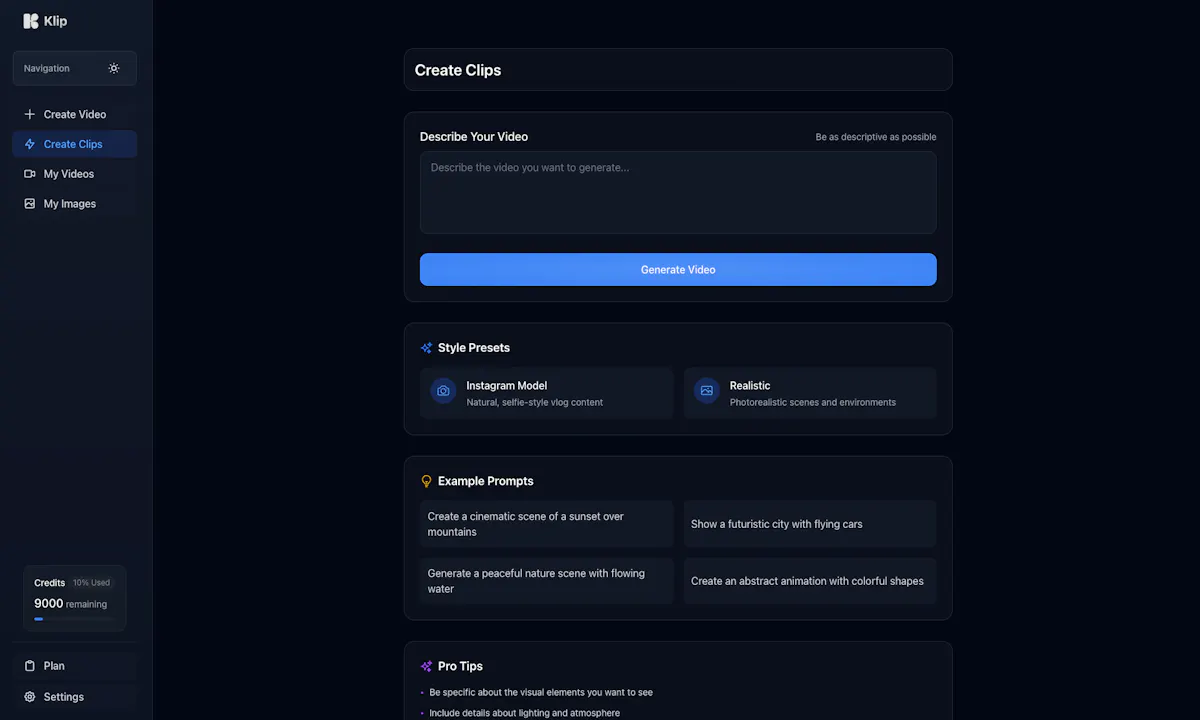Click the plus icon beside Create Video
1200x720 pixels.
pos(30,114)
